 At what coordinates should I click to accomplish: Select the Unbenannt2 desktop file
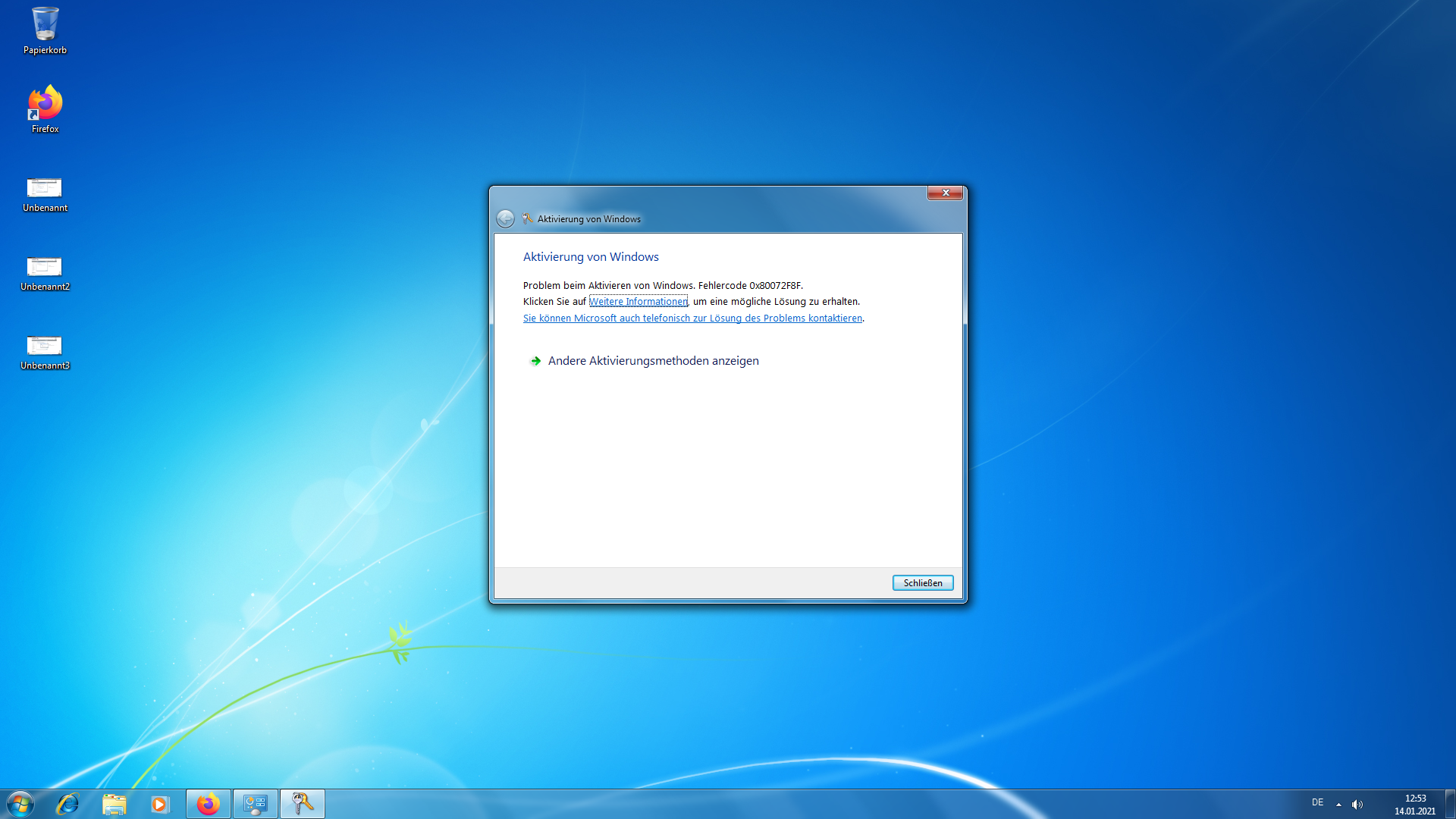[45, 267]
